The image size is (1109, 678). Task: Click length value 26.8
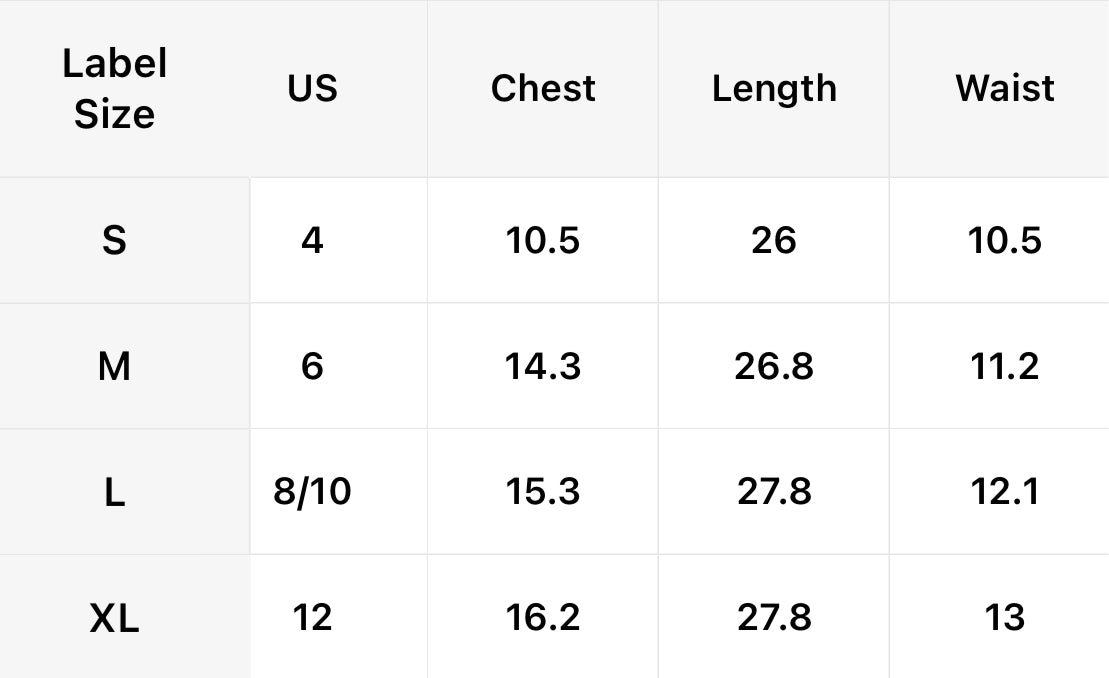pos(774,367)
